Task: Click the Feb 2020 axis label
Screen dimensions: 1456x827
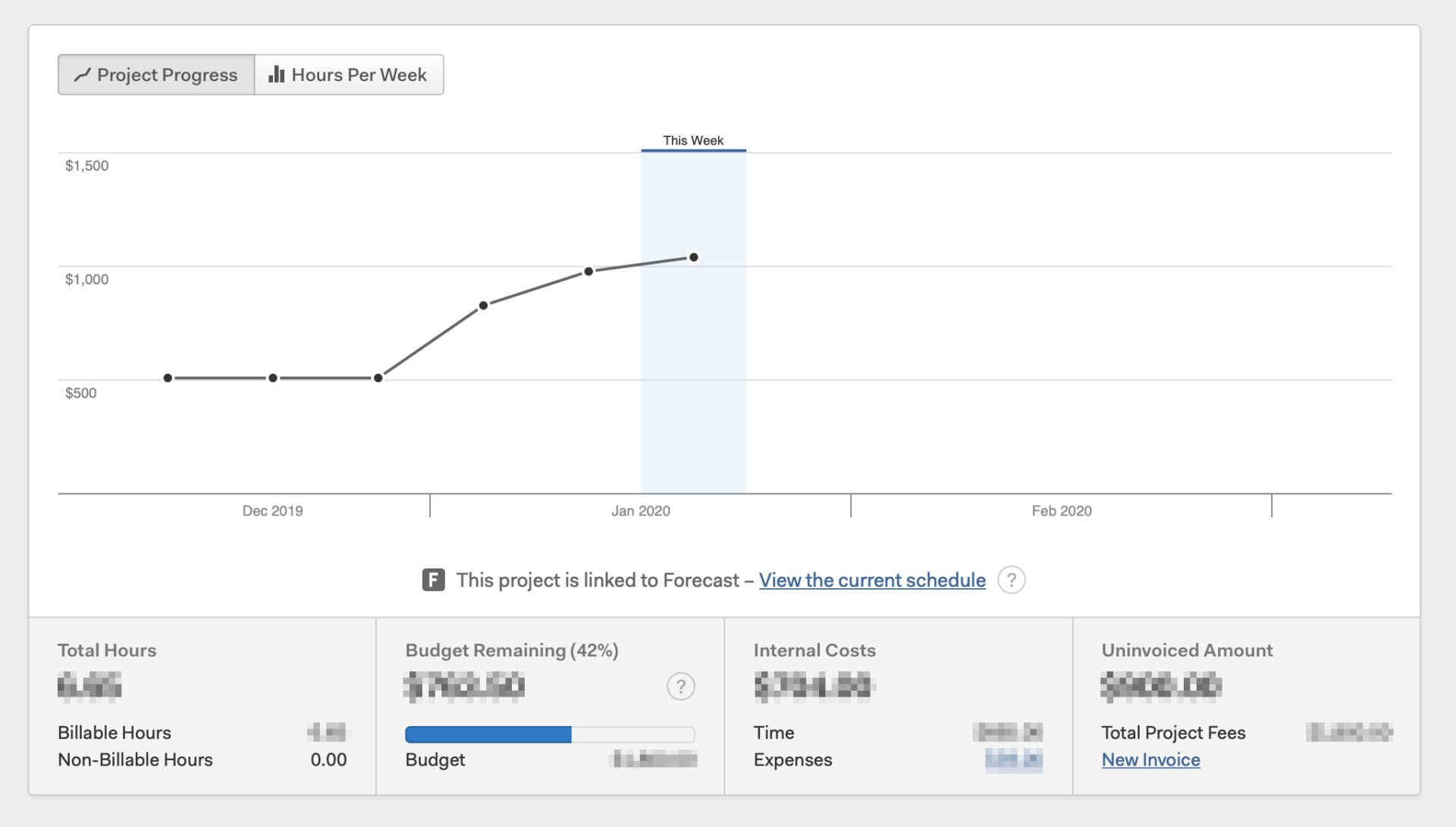Action: [1062, 511]
